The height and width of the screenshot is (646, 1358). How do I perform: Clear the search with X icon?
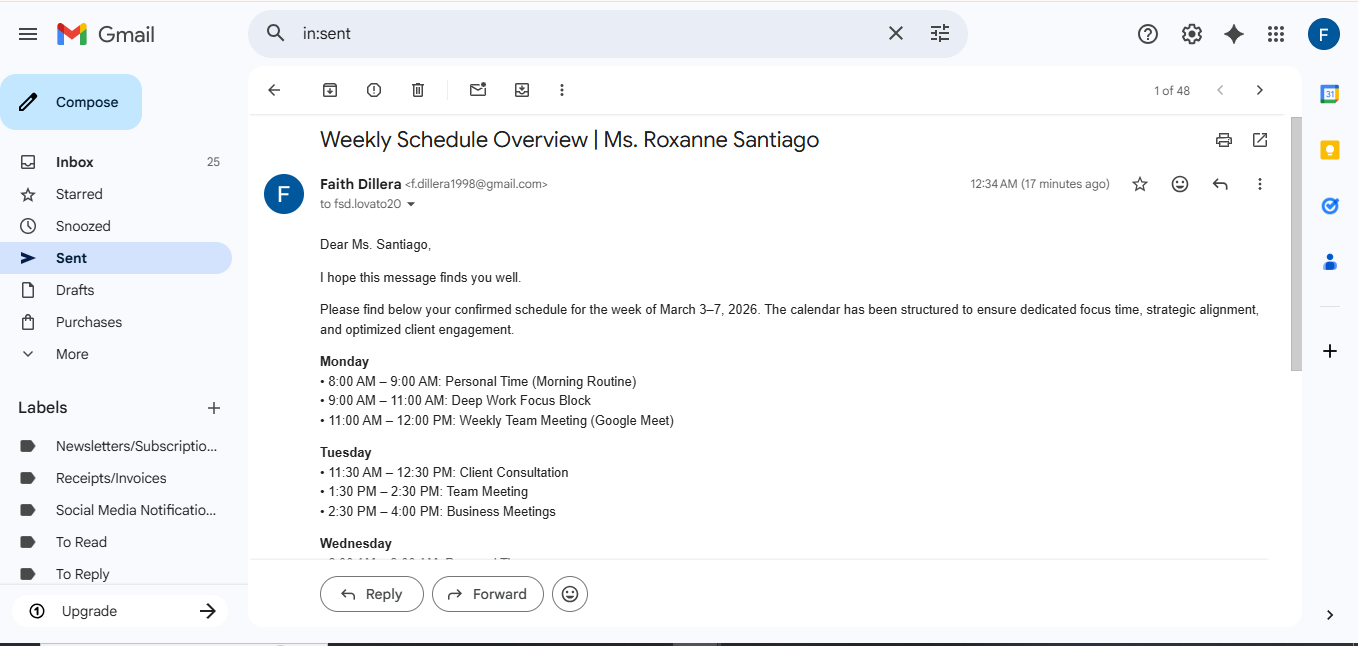pos(896,33)
